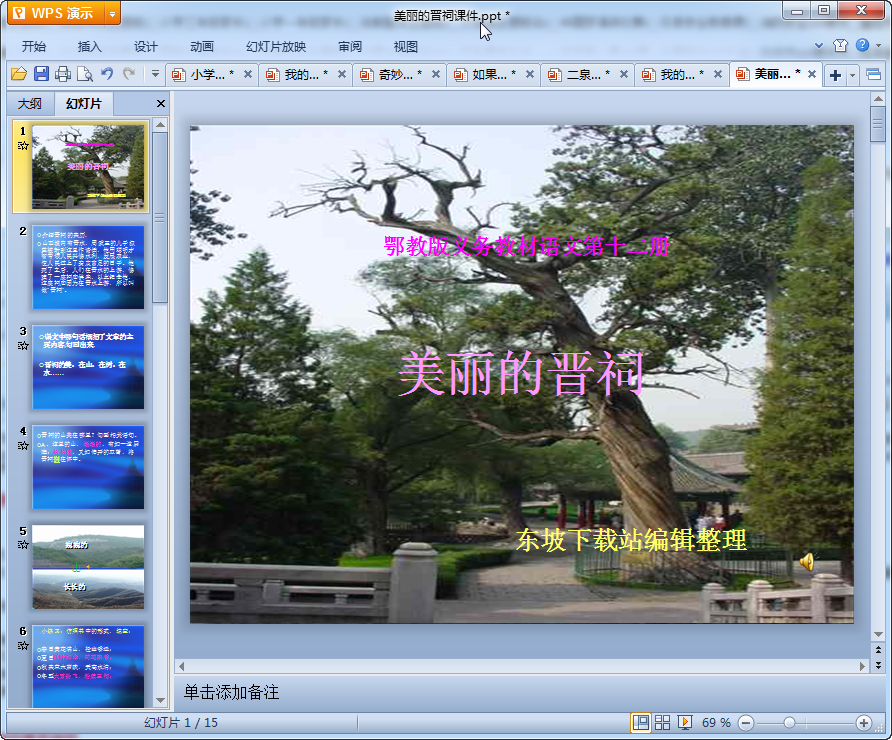Viewport: 892px width, 740px height.
Task: Click the window arrangement icon
Action: (873, 75)
